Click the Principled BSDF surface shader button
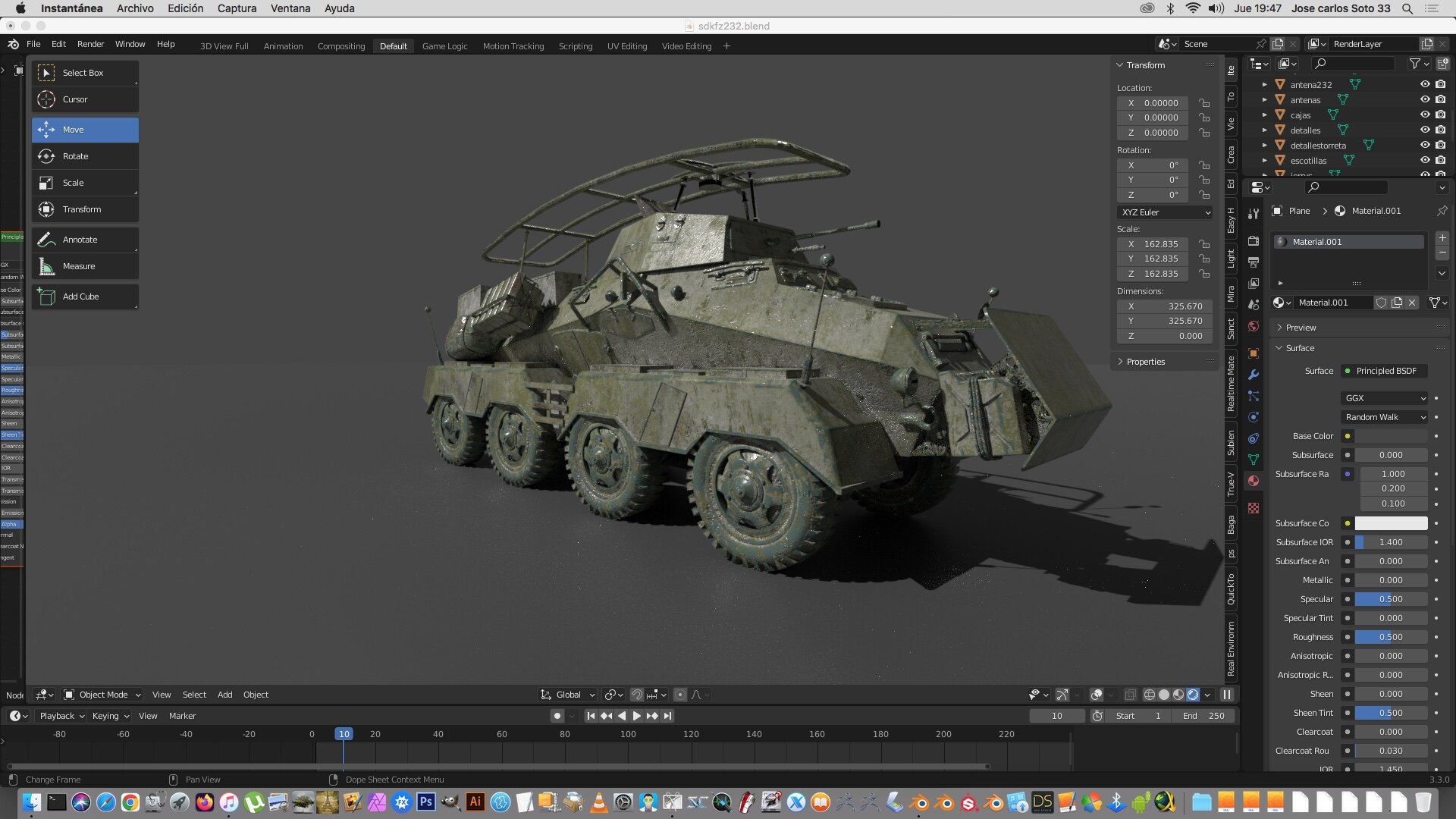The image size is (1456, 819). [1385, 371]
